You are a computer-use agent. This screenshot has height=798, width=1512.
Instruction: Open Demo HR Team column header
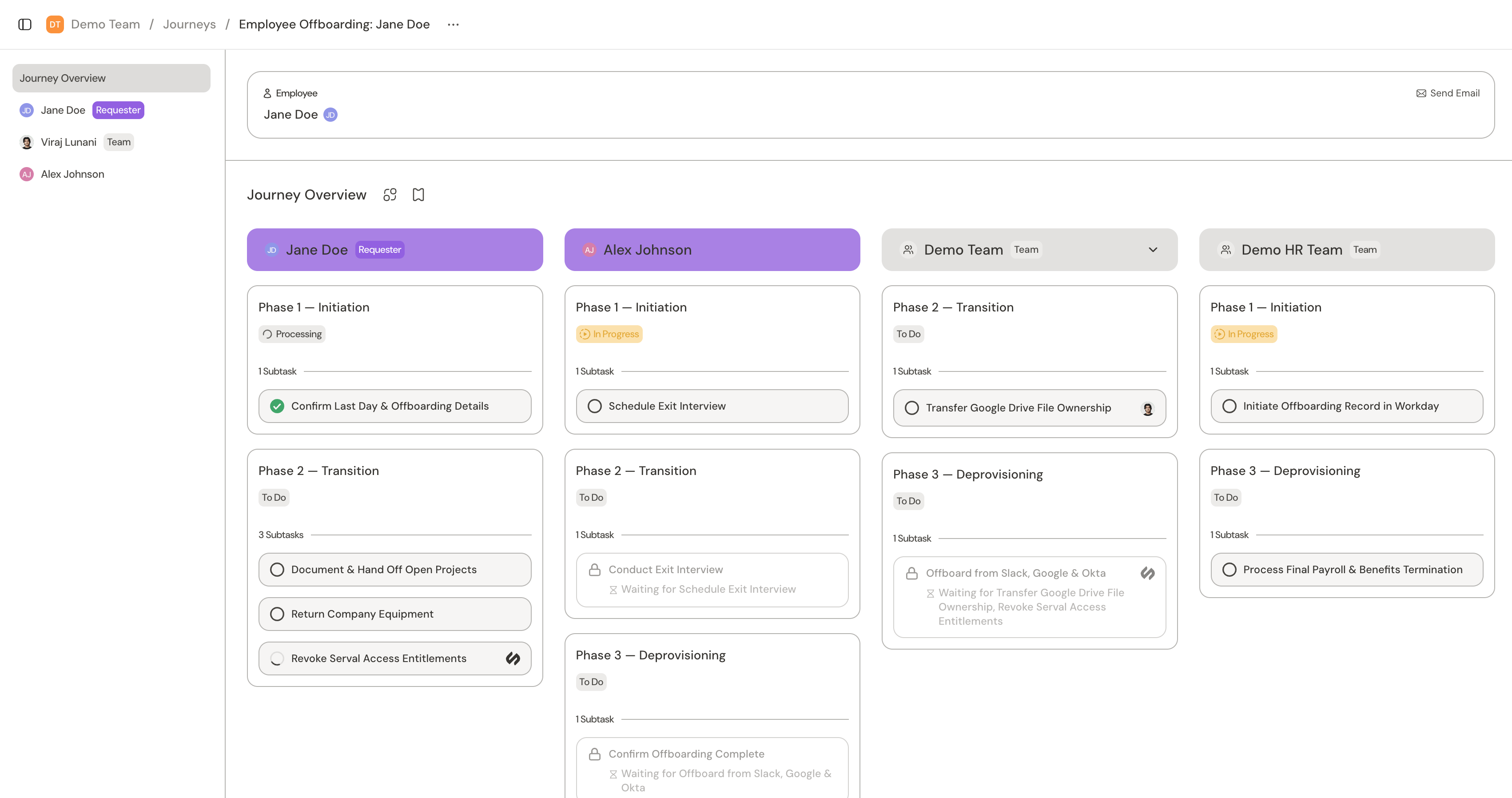[x=1346, y=250]
